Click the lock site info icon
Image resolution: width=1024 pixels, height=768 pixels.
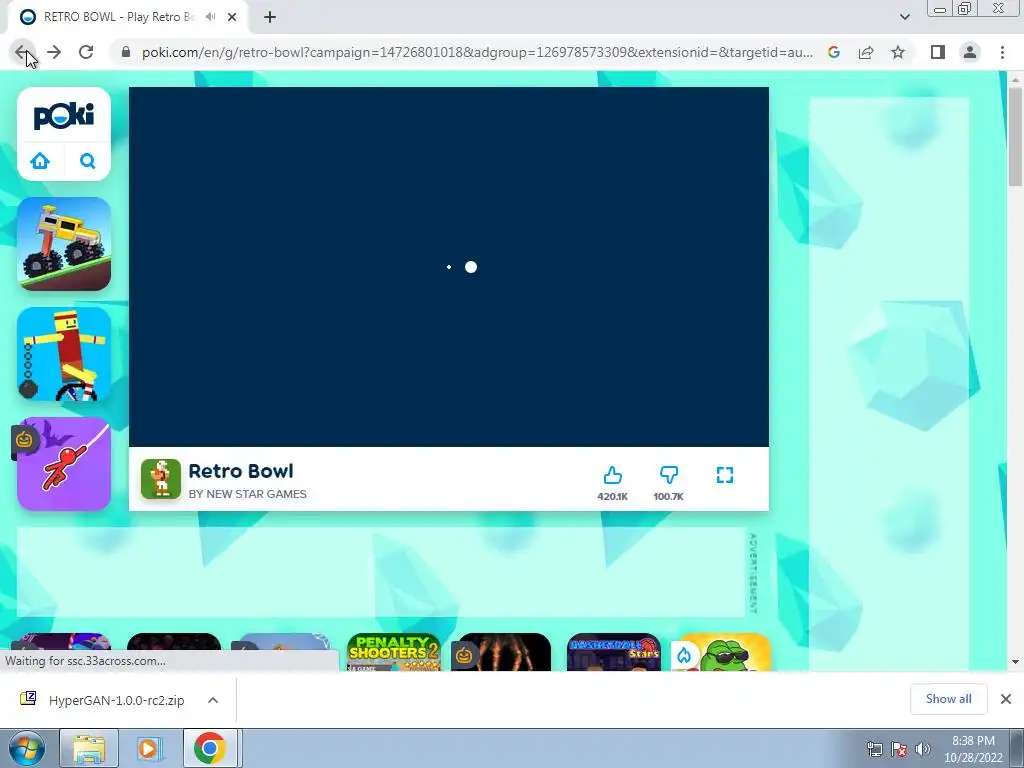pyautogui.click(x=126, y=52)
